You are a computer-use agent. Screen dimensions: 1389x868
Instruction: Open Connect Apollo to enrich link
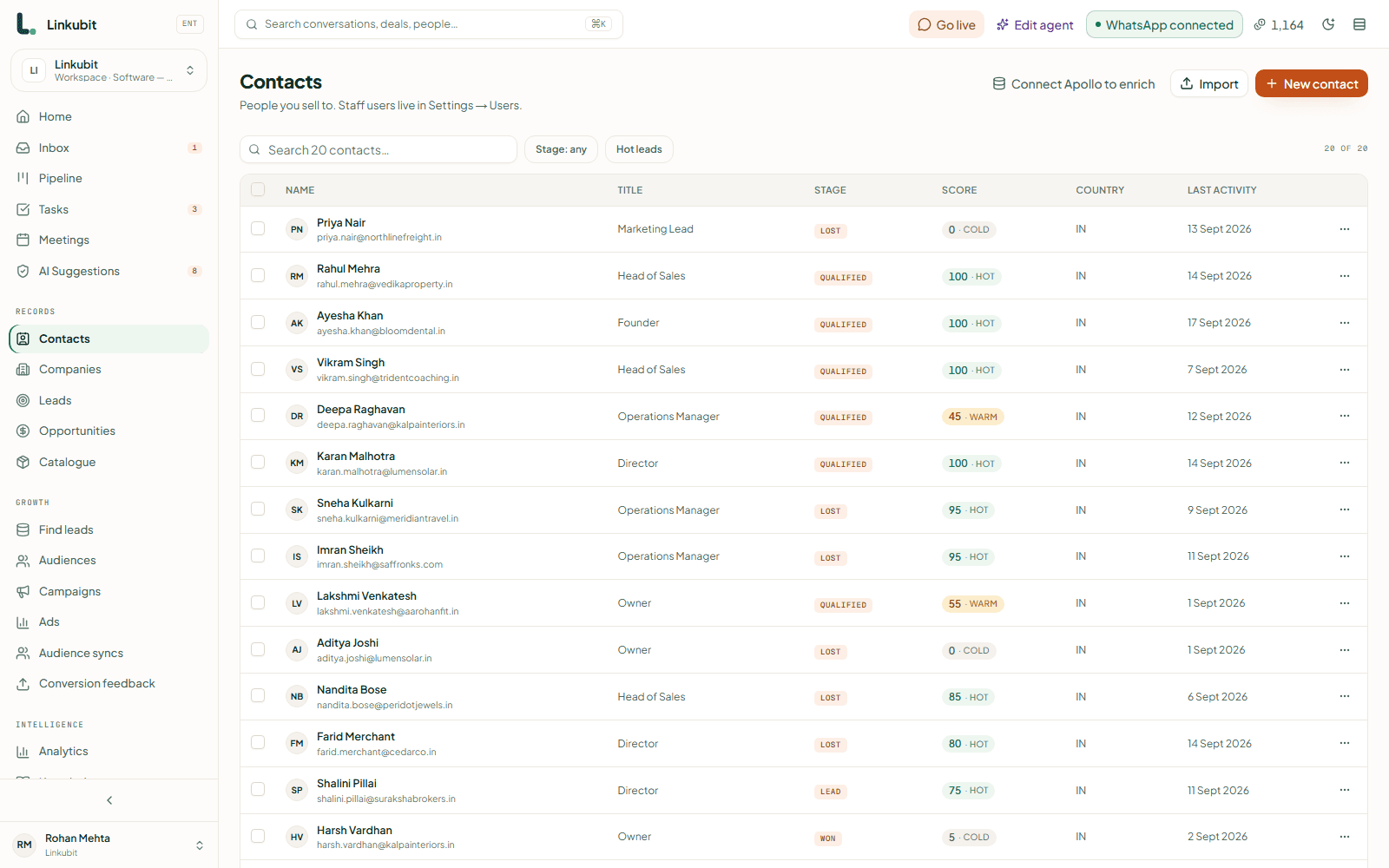pyautogui.click(x=1074, y=84)
